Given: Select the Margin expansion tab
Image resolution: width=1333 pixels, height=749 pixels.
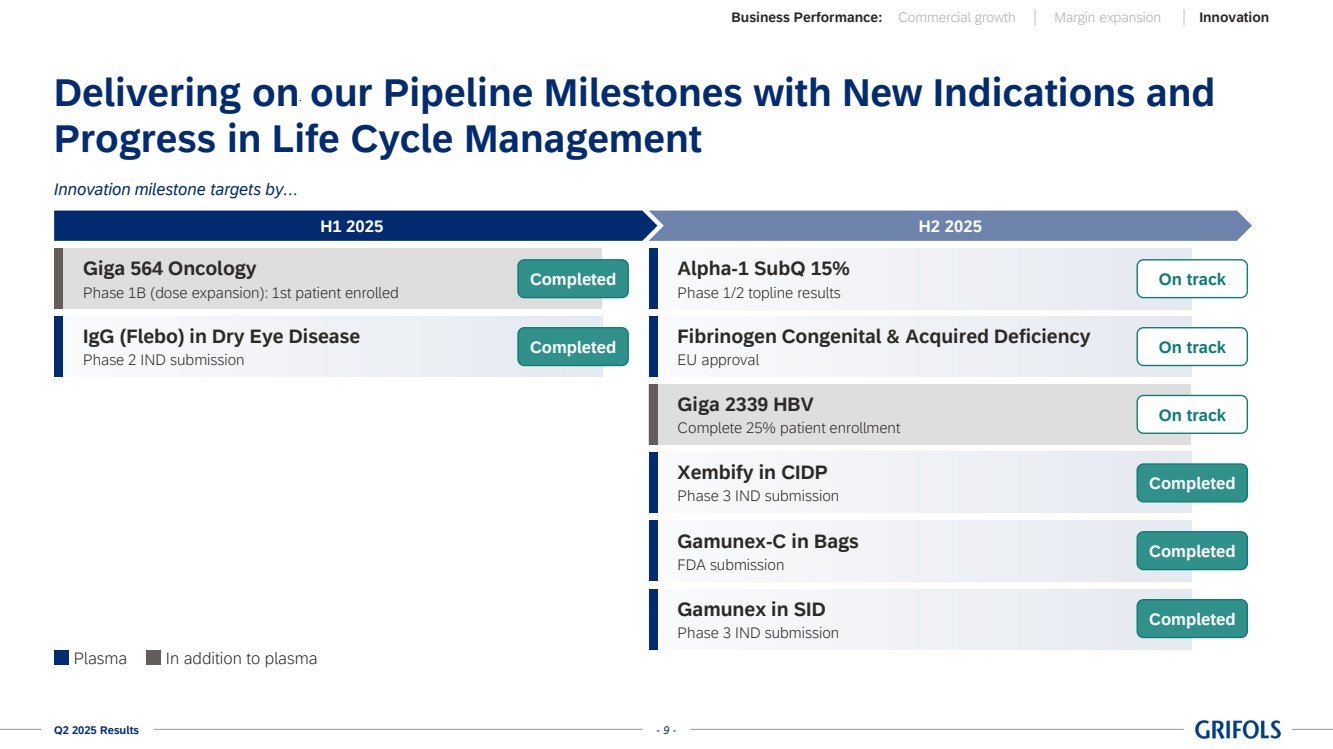Looking at the screenshot, I should pos(1107,17).
